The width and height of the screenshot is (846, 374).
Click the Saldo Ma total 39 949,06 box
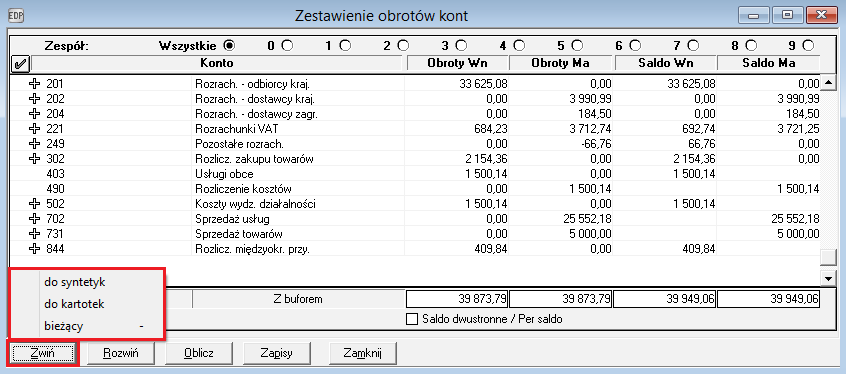pyautogui.click(x=769, y=299)
